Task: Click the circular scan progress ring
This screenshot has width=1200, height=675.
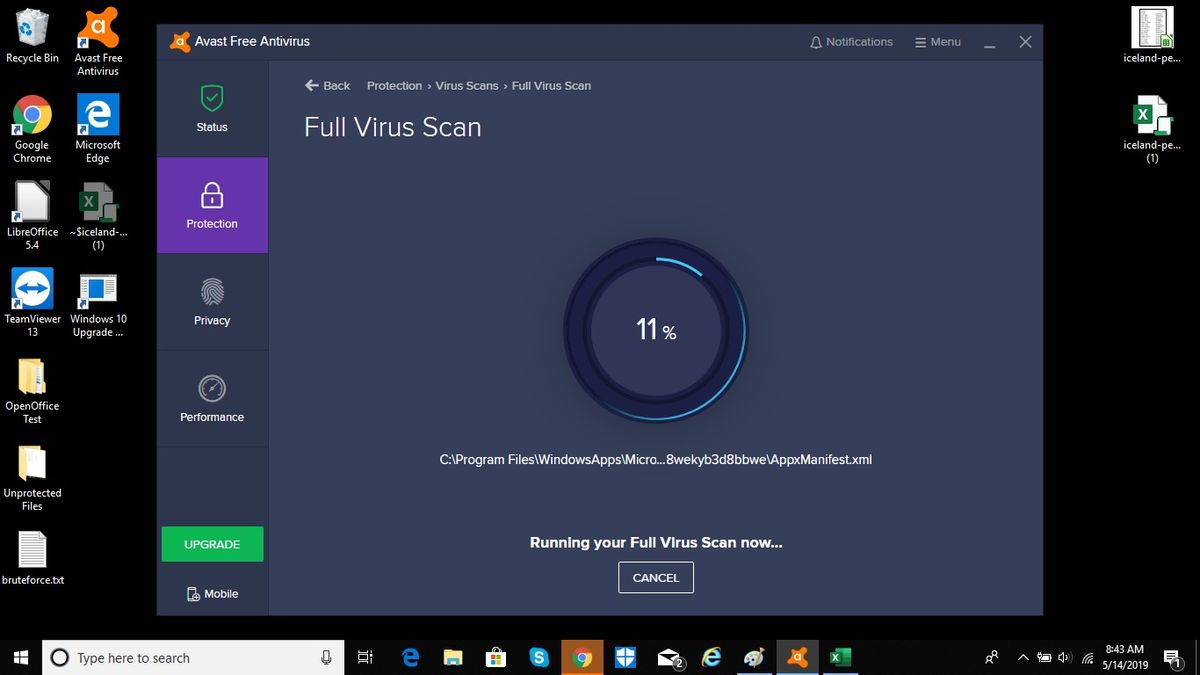Action: (x=655, y=328)
